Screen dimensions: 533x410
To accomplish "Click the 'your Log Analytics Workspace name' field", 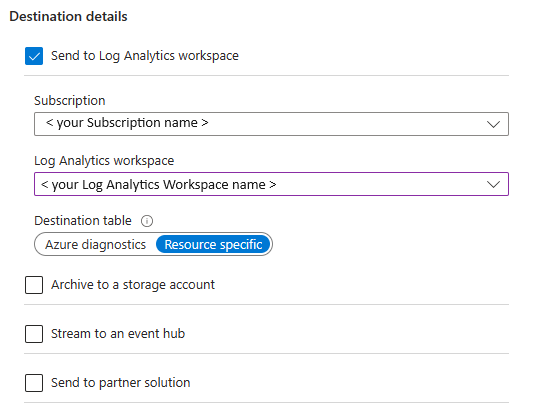I will [271, 184].
